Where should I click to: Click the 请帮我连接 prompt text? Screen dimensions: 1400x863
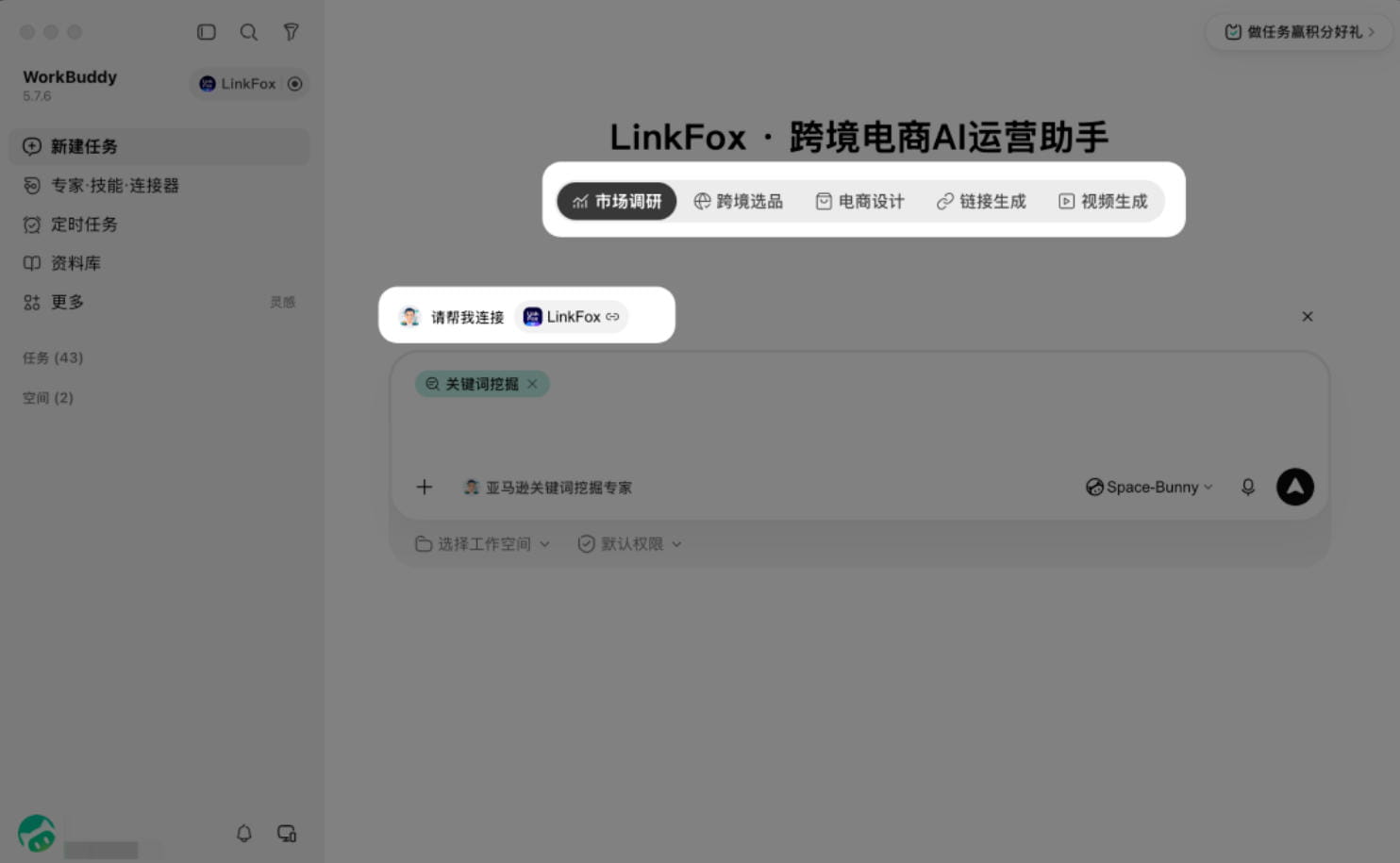pyautogui.click(x=467, y=318)
